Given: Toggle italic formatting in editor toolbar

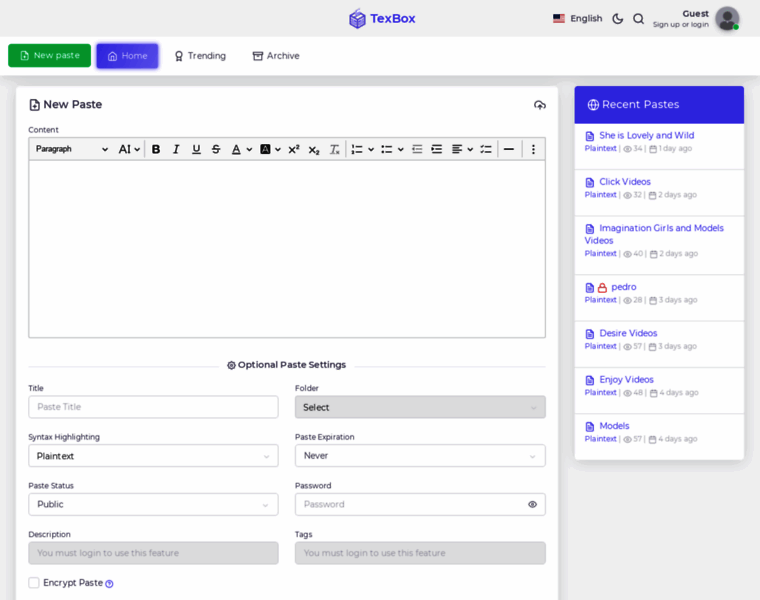Looking at the screenshot, I should (x=176, y=149).
